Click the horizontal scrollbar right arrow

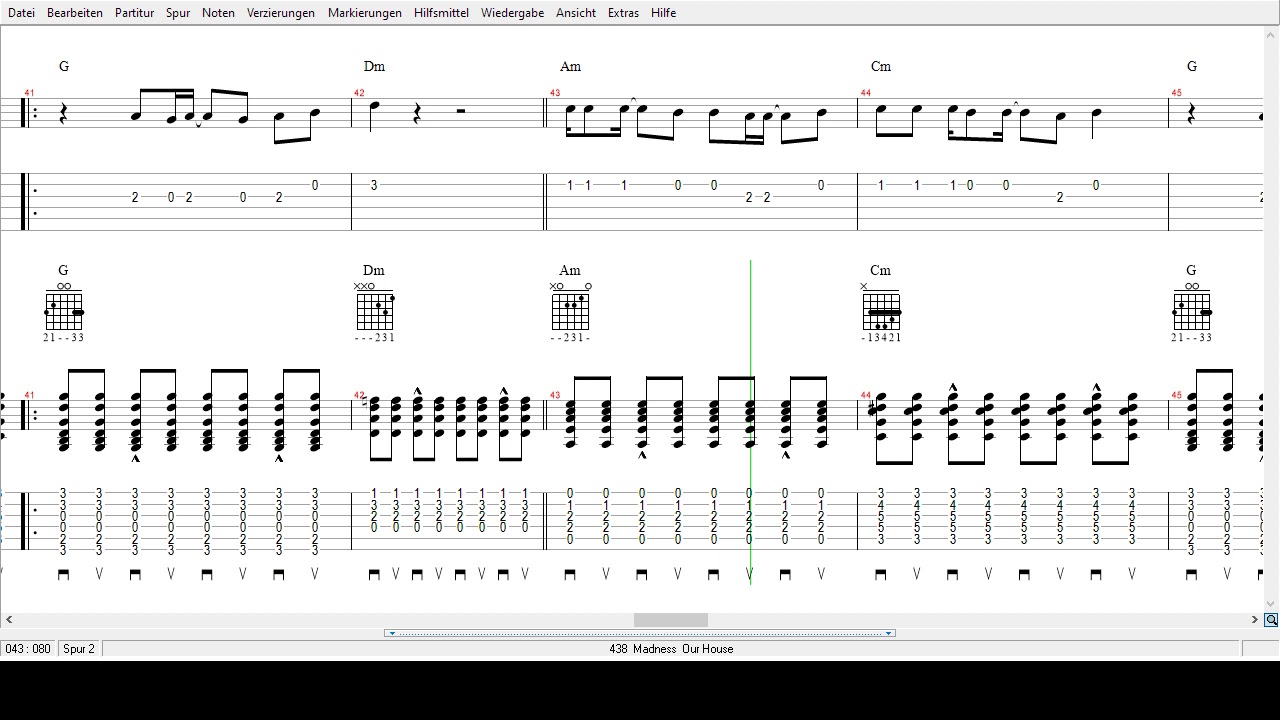tap(1255, 620)
